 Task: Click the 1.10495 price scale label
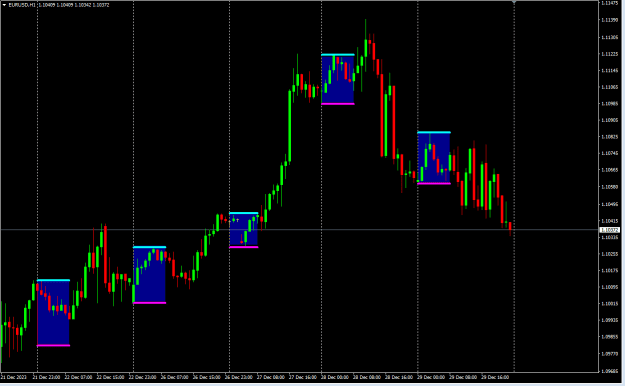(609, 204)
